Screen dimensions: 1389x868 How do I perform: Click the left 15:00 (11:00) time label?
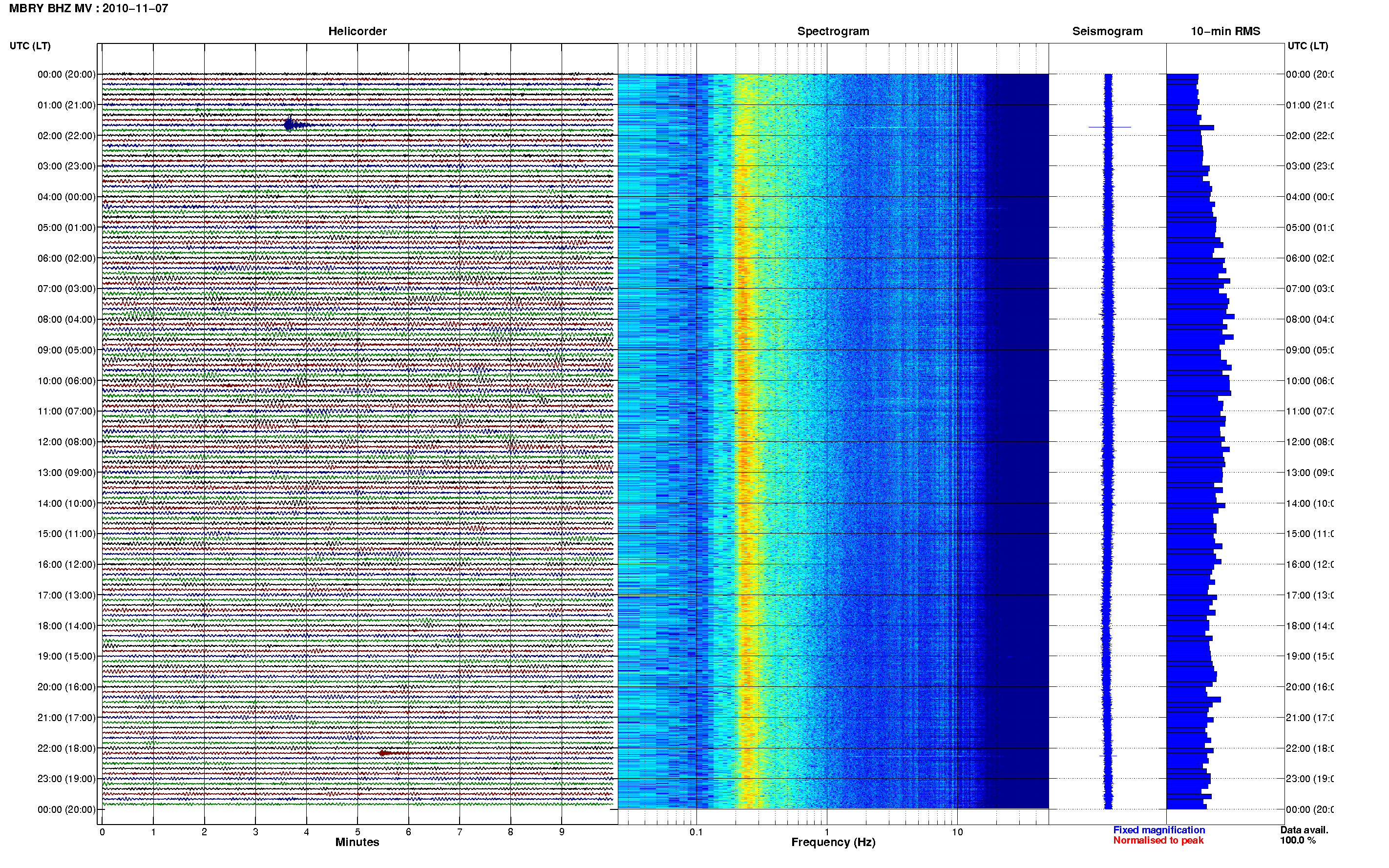(x=66, y=534)
